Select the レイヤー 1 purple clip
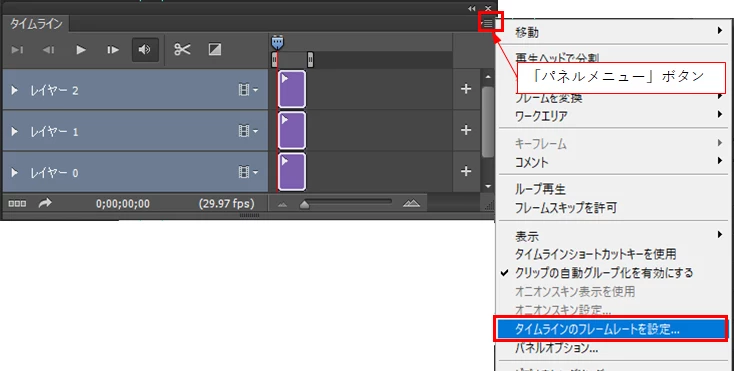 [x=292, y=131]
